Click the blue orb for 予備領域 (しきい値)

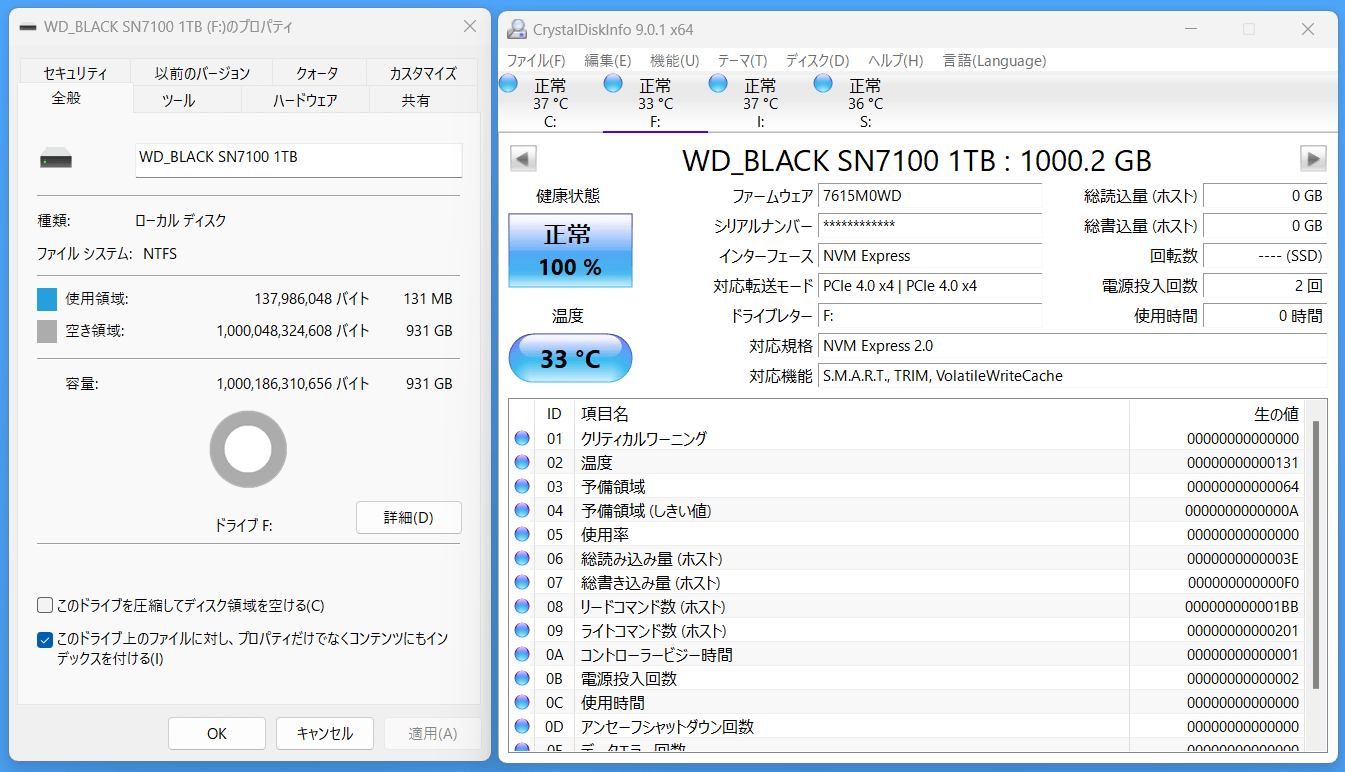[522, 510]
